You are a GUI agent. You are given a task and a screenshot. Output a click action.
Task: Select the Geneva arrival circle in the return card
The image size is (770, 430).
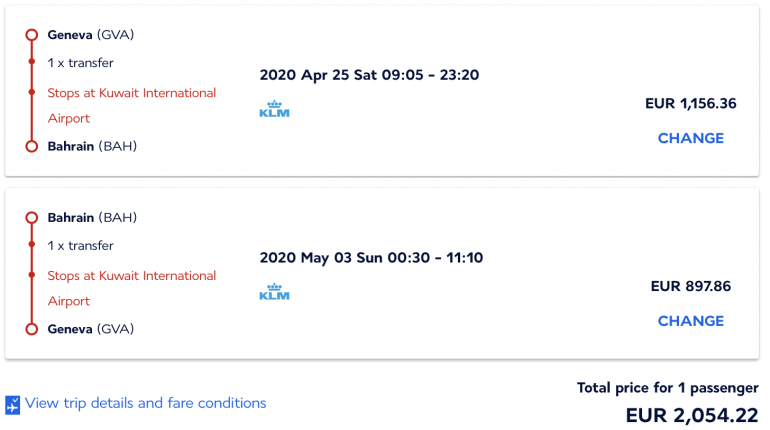click(31, 329)
